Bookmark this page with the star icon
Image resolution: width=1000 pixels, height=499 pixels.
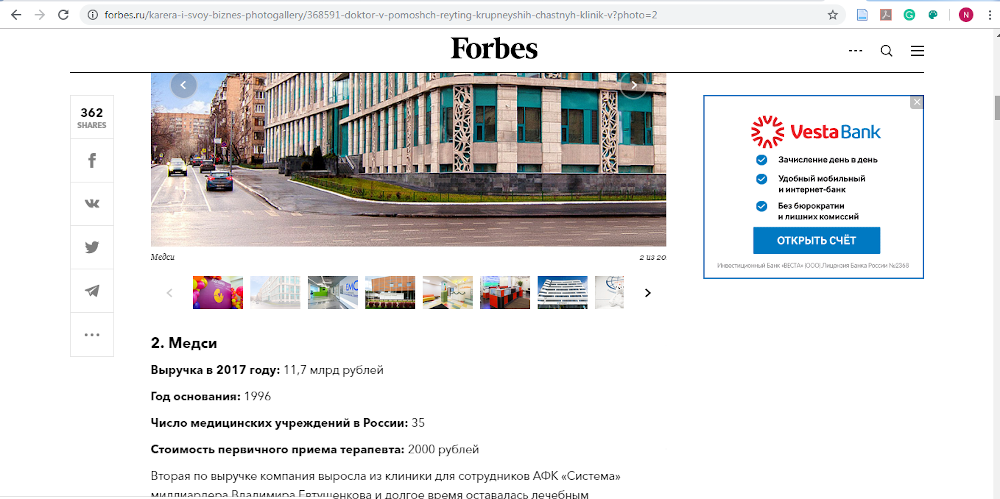pos(832,15)
